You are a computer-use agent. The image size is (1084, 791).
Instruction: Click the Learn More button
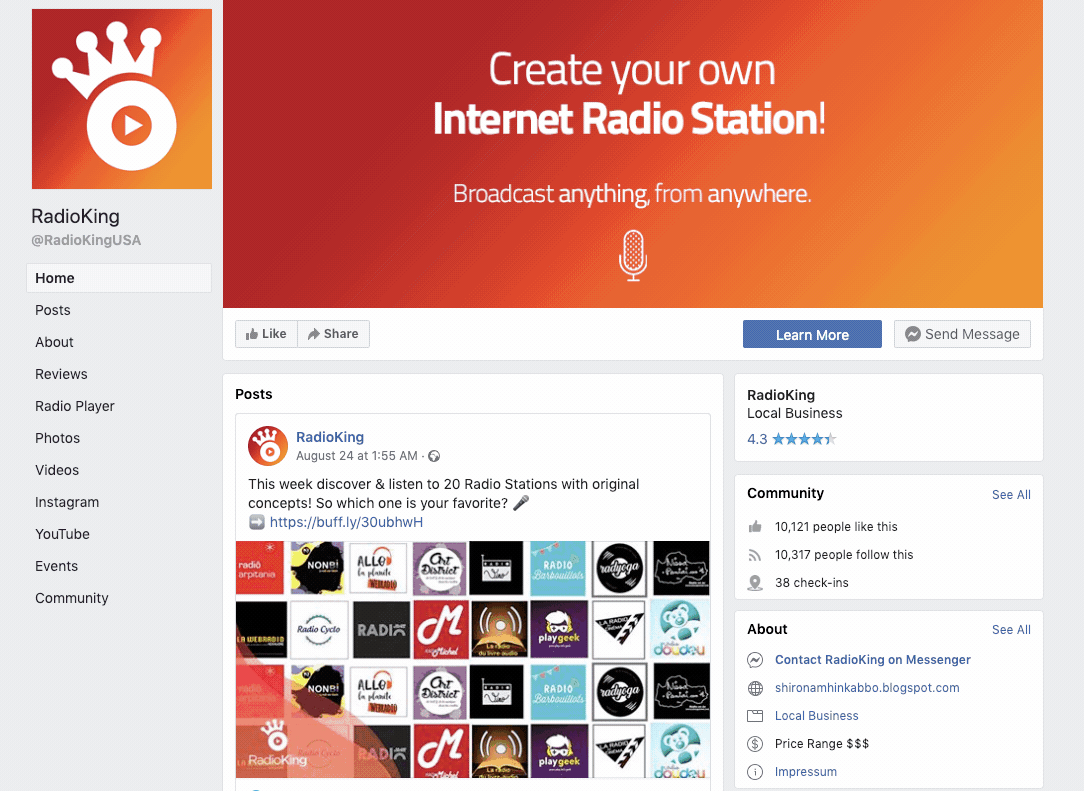pyautogui.click(x=812, y=333)
